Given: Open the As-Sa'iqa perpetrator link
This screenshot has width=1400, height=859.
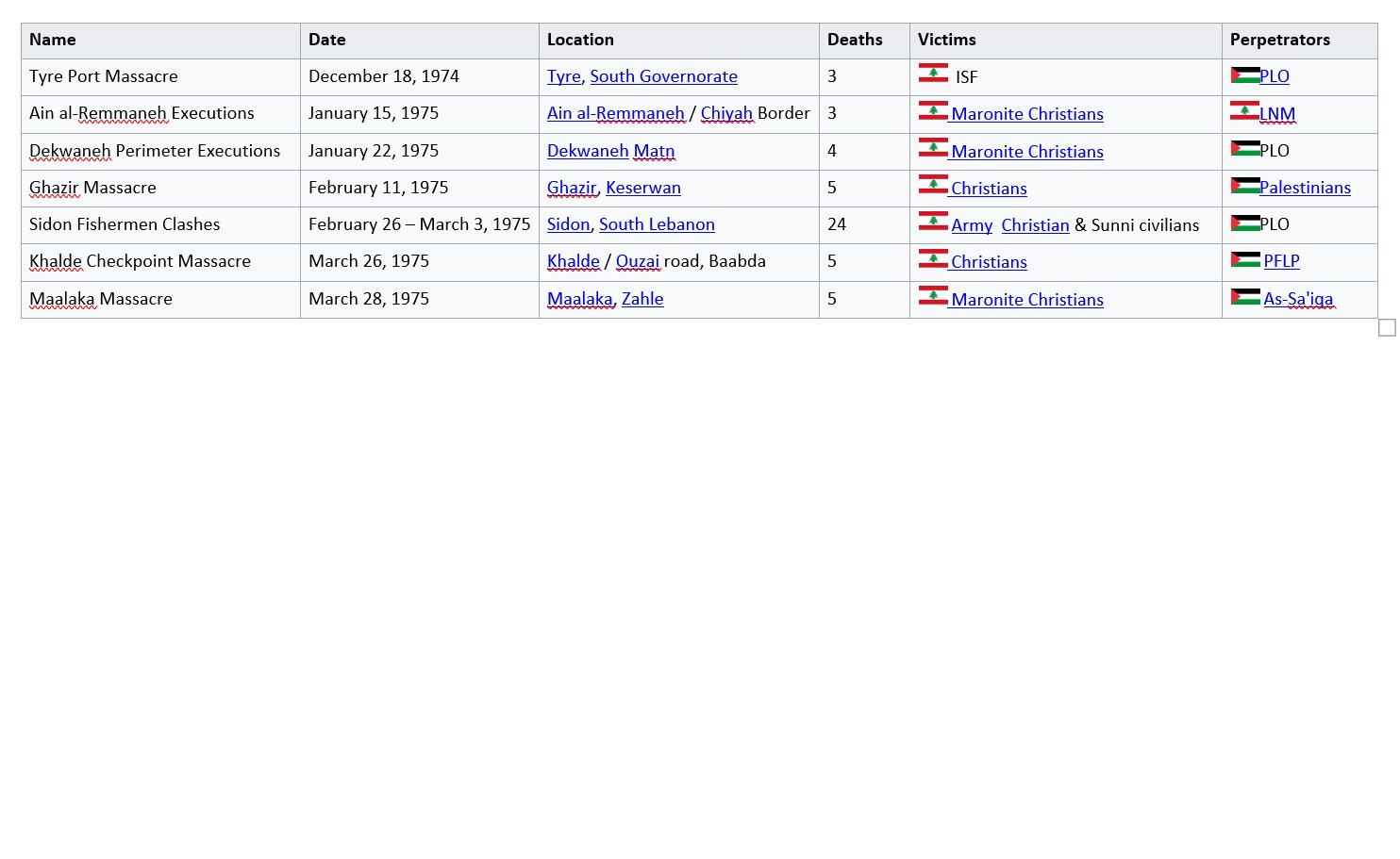Looking at the screenshot, I should pos(1298,299).
